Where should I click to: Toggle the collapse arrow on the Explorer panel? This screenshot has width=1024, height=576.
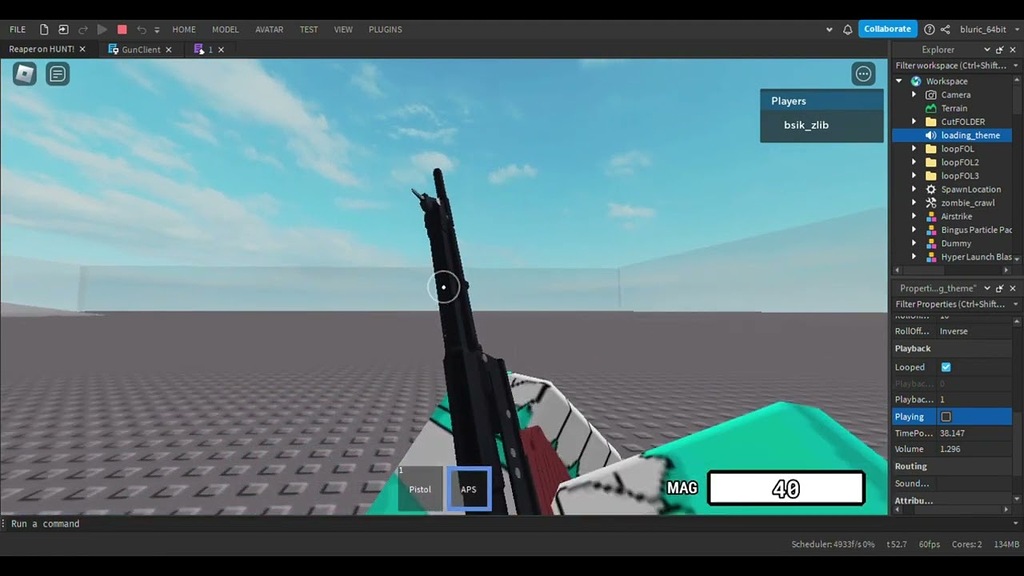pos(986,49)
